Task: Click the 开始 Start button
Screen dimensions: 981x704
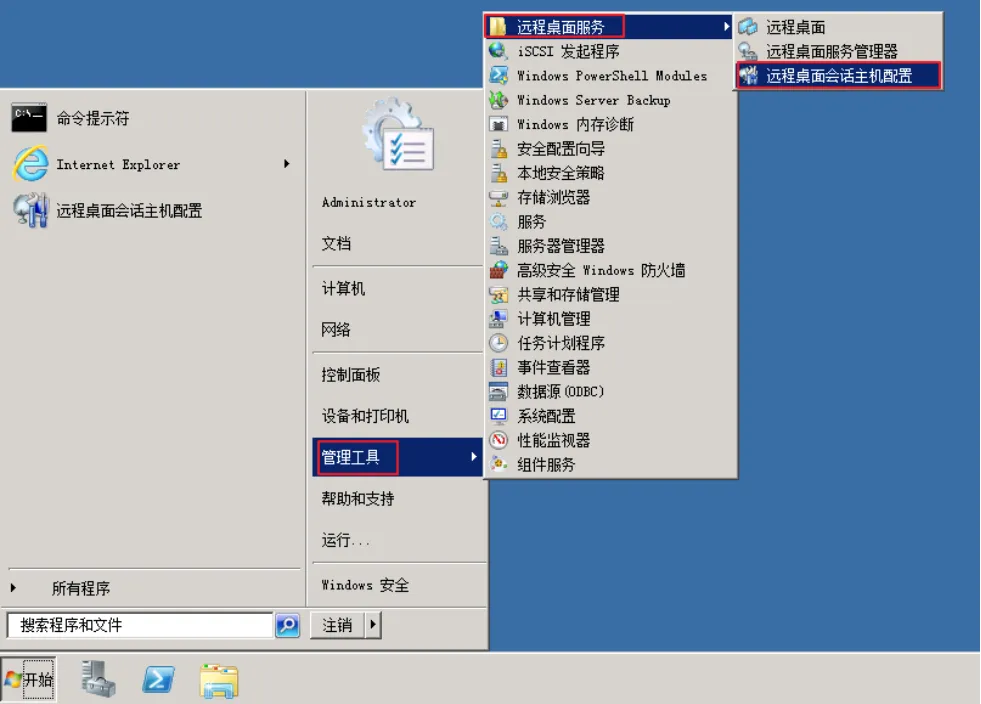Action: (29, 680)
